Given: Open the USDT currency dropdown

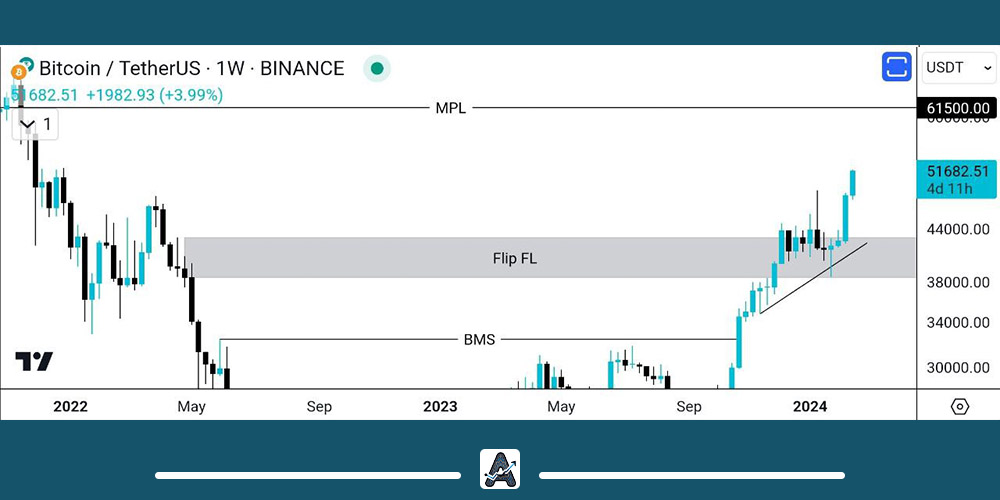Looking at the screenshot, I should 958,68.
